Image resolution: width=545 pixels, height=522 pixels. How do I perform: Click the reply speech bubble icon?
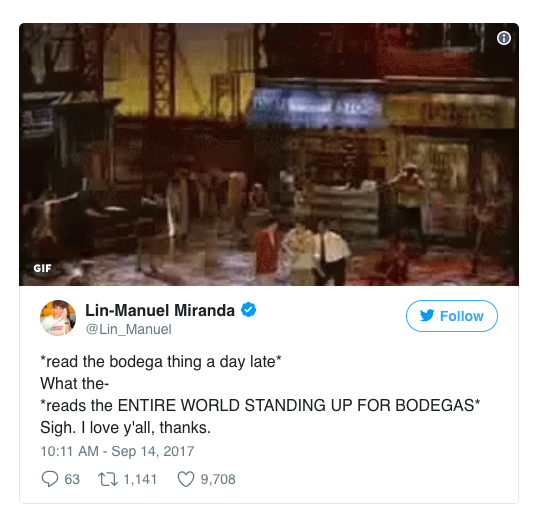tap(50, 479)
